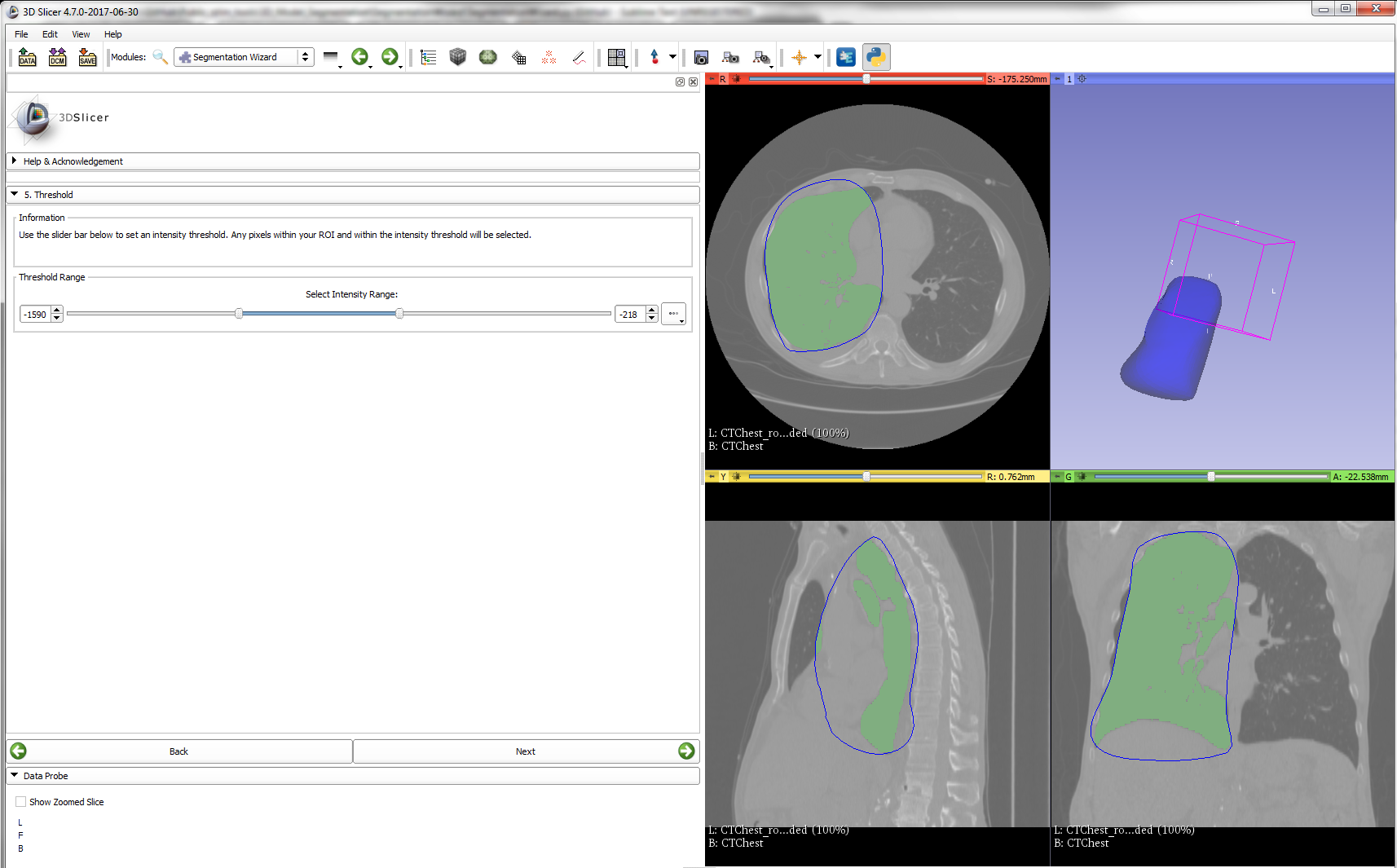This screenshot has width=1397, height=868.
Task: Toggle the red slice view pin
Action: pyautogui.click(x=712, y=79)
